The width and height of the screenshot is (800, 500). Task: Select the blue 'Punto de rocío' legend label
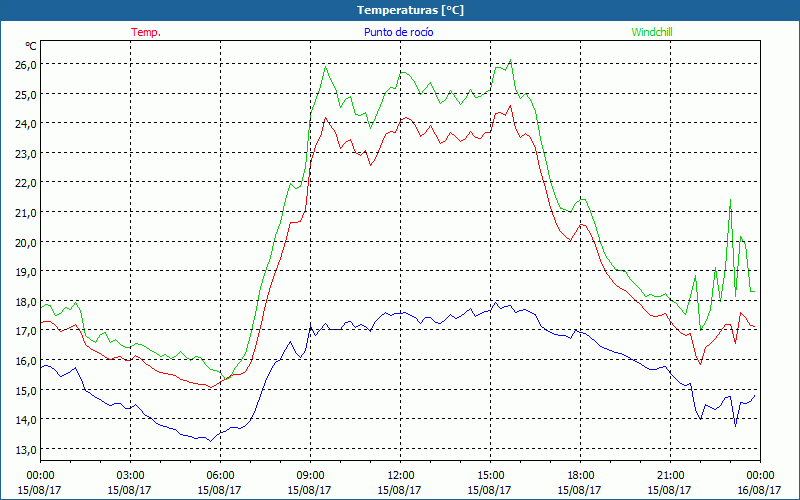(398, 32)
